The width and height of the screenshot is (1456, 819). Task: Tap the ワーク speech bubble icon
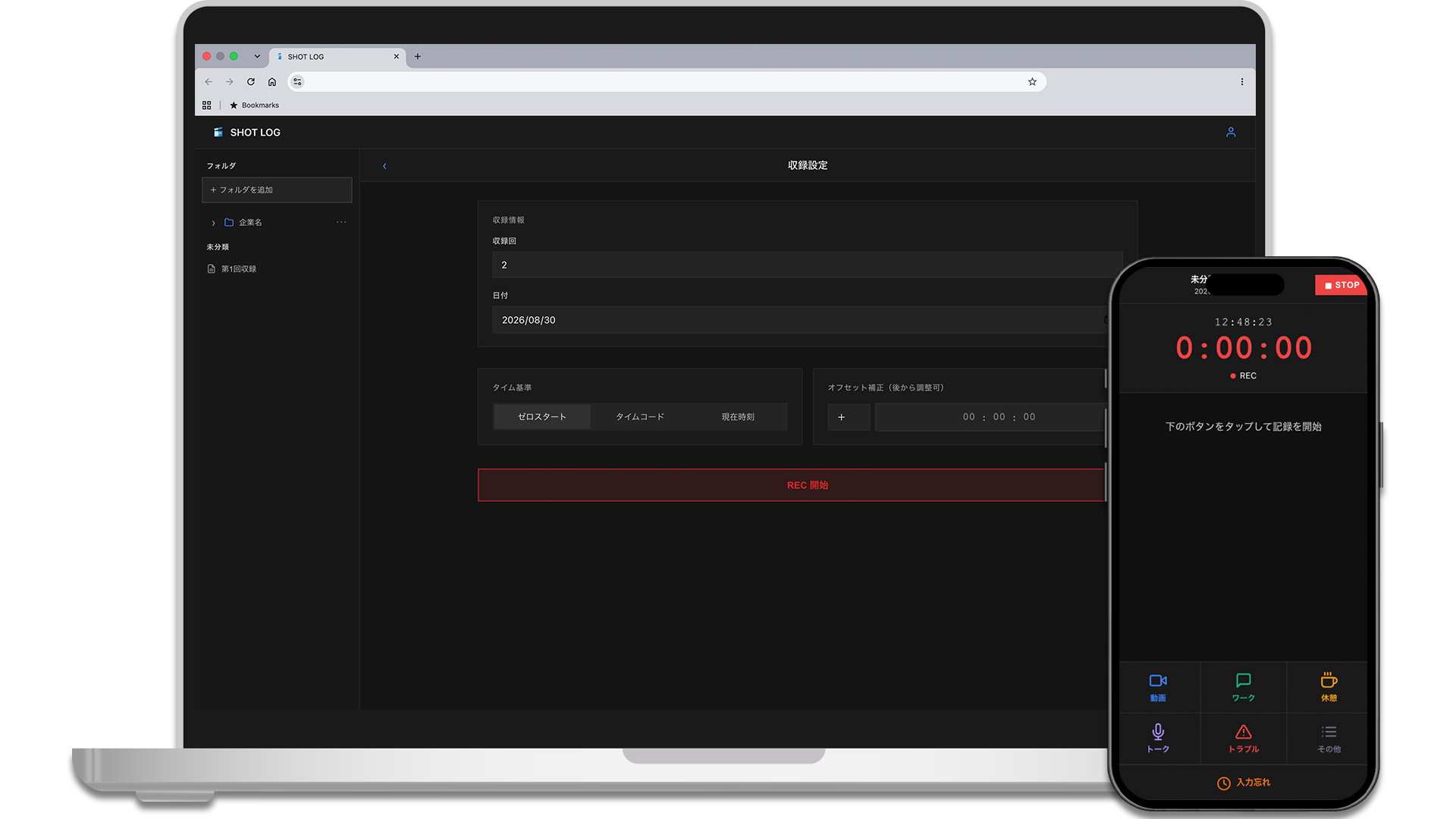(x=1243, y=680)
